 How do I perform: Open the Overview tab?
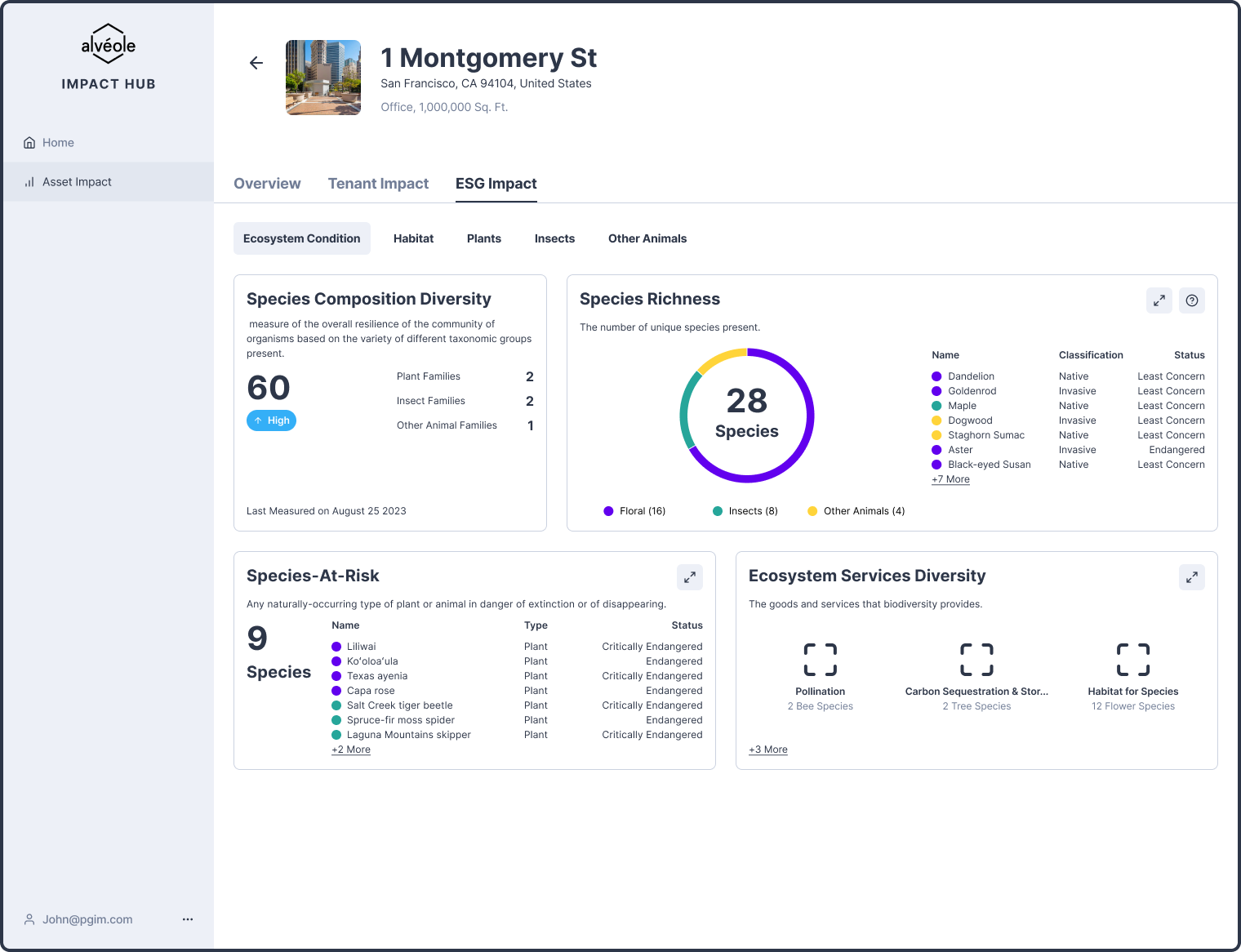point(267,184)
